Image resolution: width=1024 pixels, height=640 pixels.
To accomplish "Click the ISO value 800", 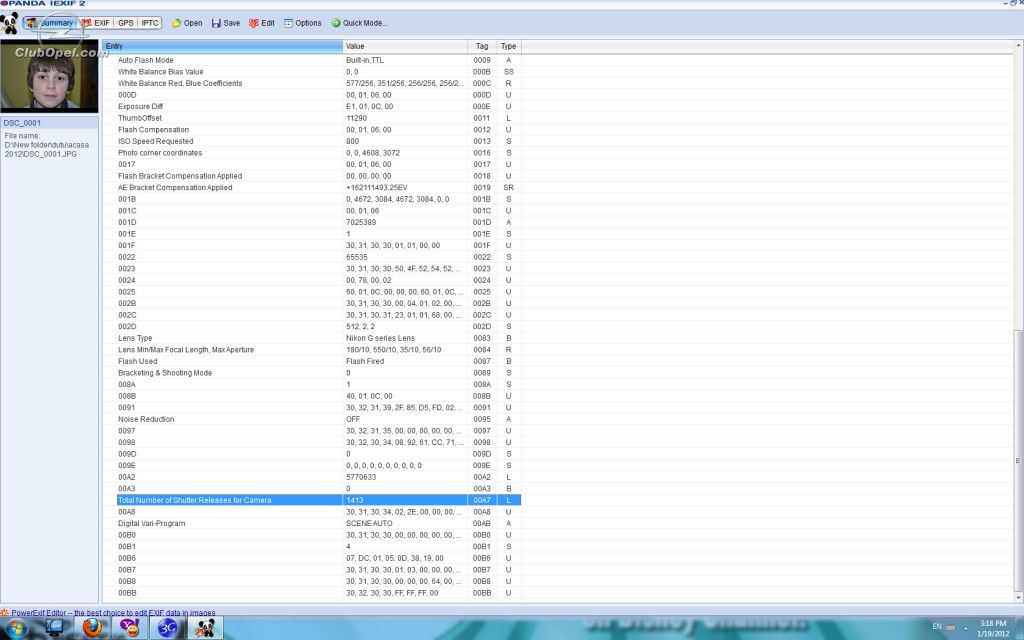I will 352,141.
